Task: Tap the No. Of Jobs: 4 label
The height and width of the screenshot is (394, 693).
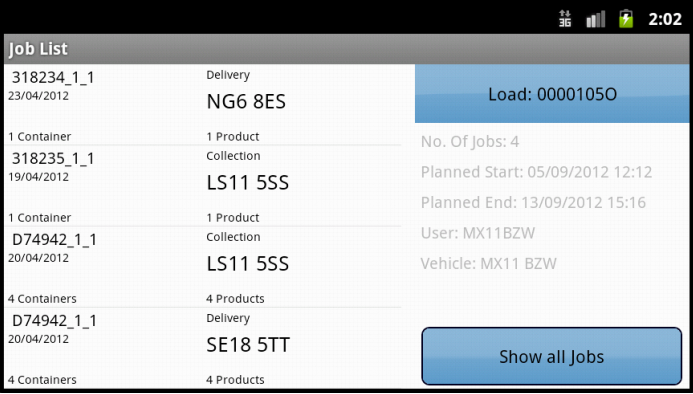Action: (x=470, y=142)
